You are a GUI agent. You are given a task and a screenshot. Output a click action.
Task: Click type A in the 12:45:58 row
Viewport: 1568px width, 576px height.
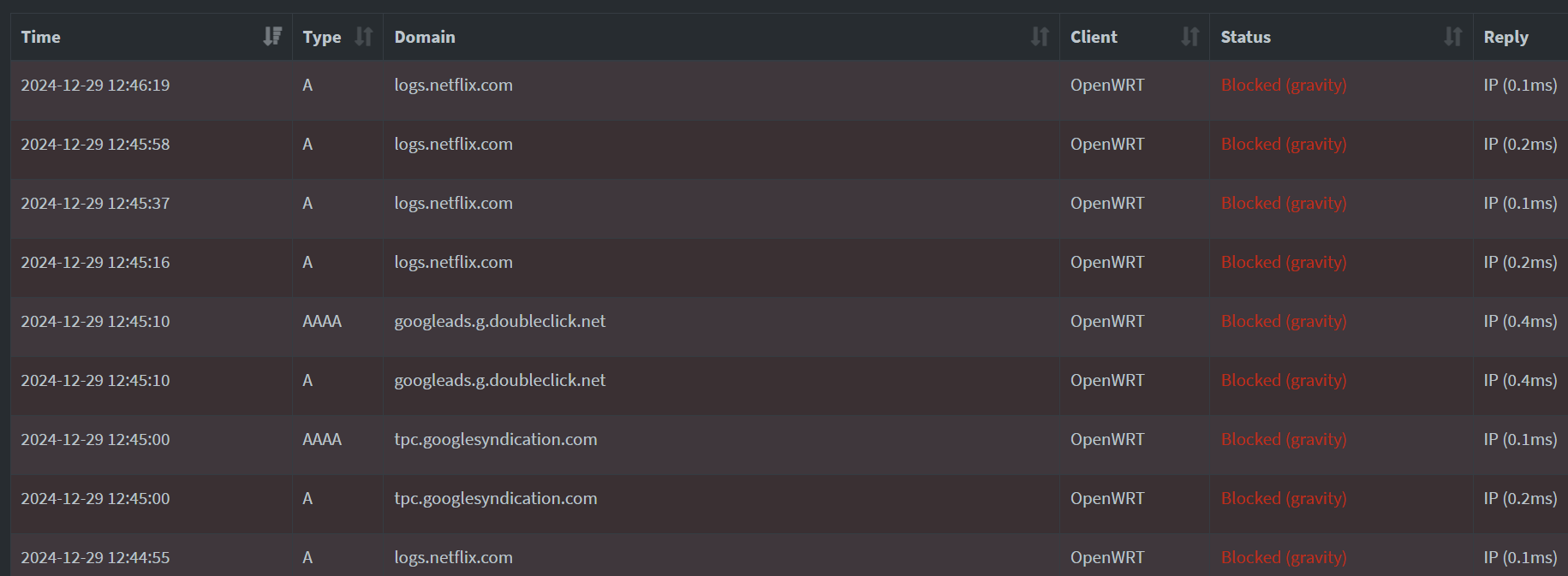click(307, 144)
